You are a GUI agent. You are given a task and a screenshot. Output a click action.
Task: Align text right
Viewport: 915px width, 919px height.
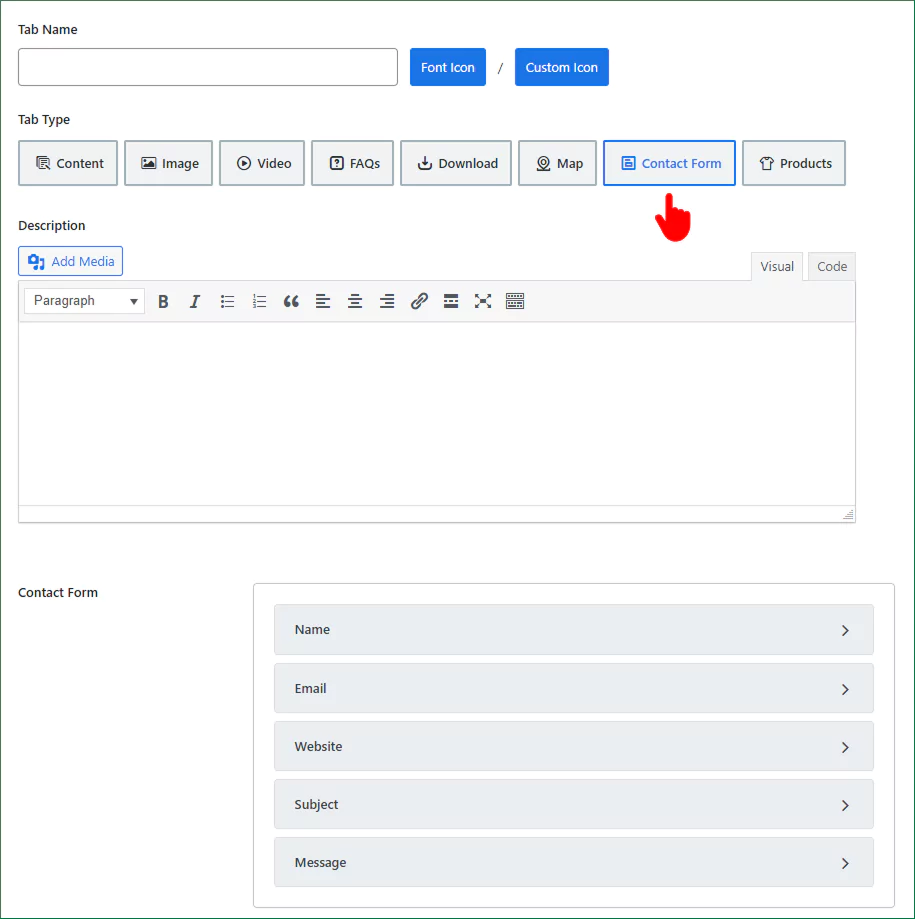click(x=387, y=301)
